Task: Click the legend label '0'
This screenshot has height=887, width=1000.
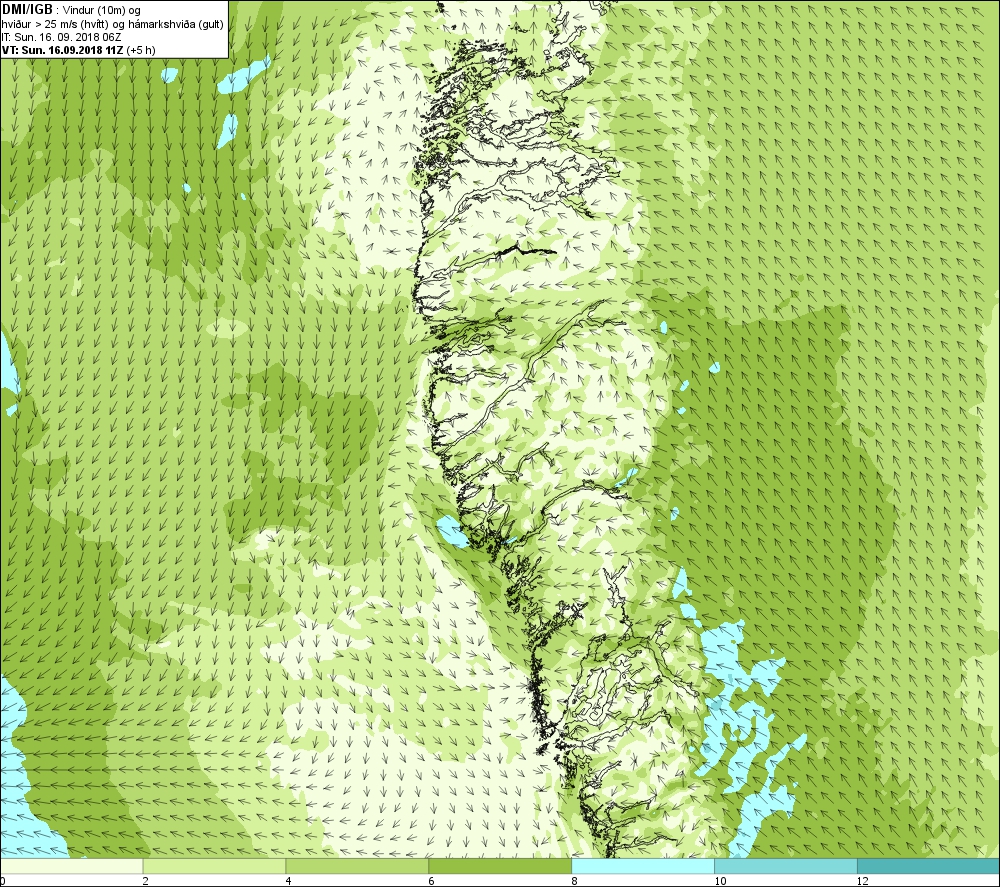Action: click(x=3, y=881)
